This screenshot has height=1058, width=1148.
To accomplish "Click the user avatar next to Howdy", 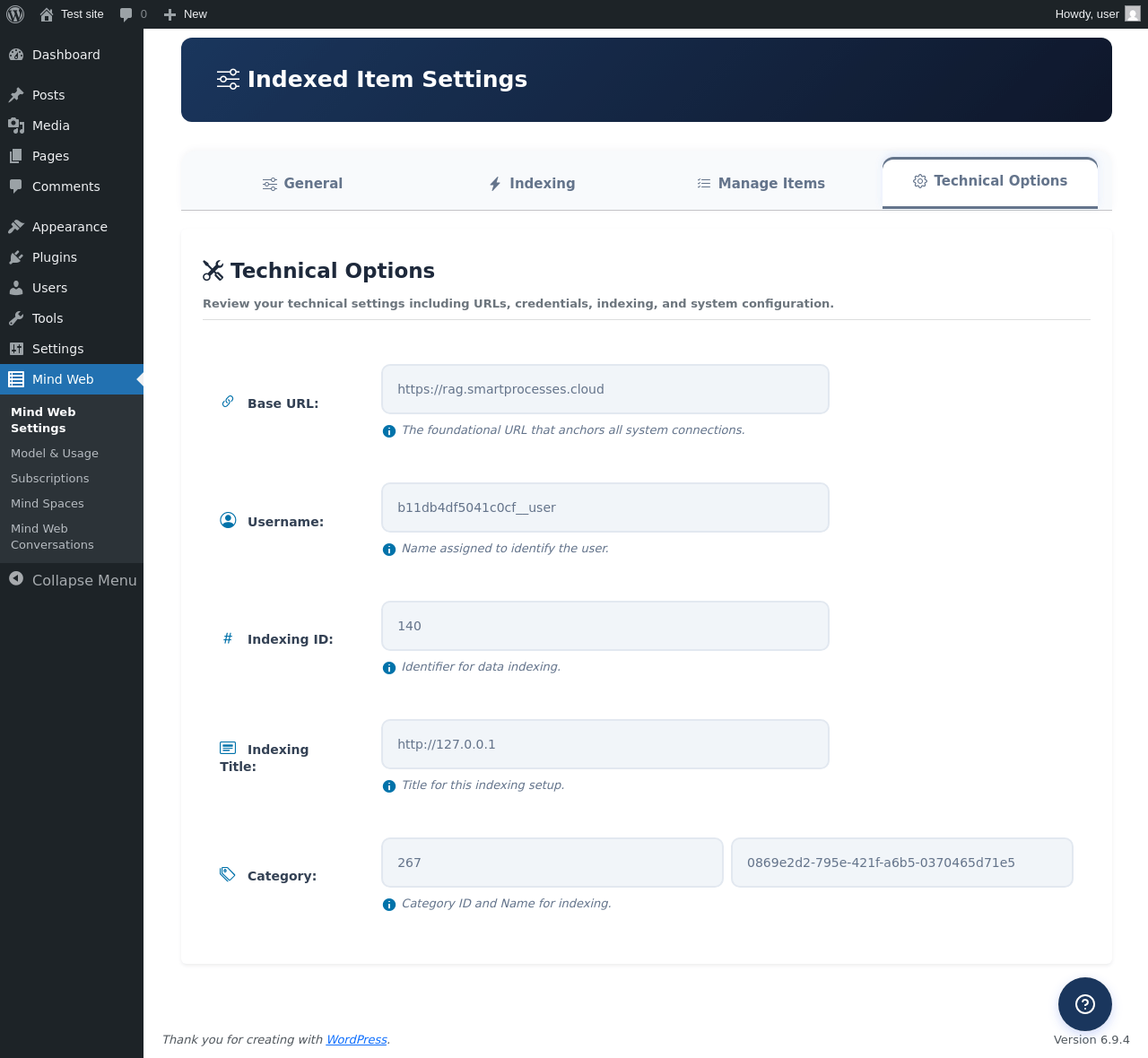I will pos(1133,13).
